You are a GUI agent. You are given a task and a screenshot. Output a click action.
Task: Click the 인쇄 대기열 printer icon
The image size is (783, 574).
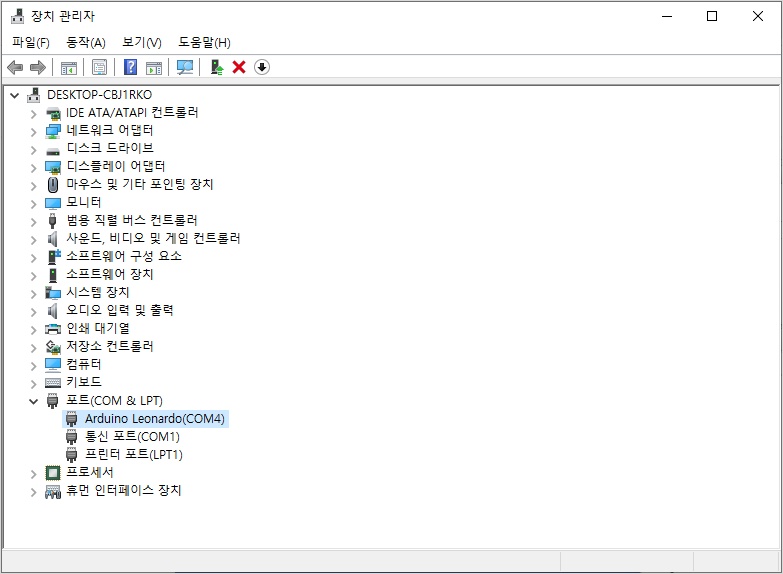coord(53,329)
